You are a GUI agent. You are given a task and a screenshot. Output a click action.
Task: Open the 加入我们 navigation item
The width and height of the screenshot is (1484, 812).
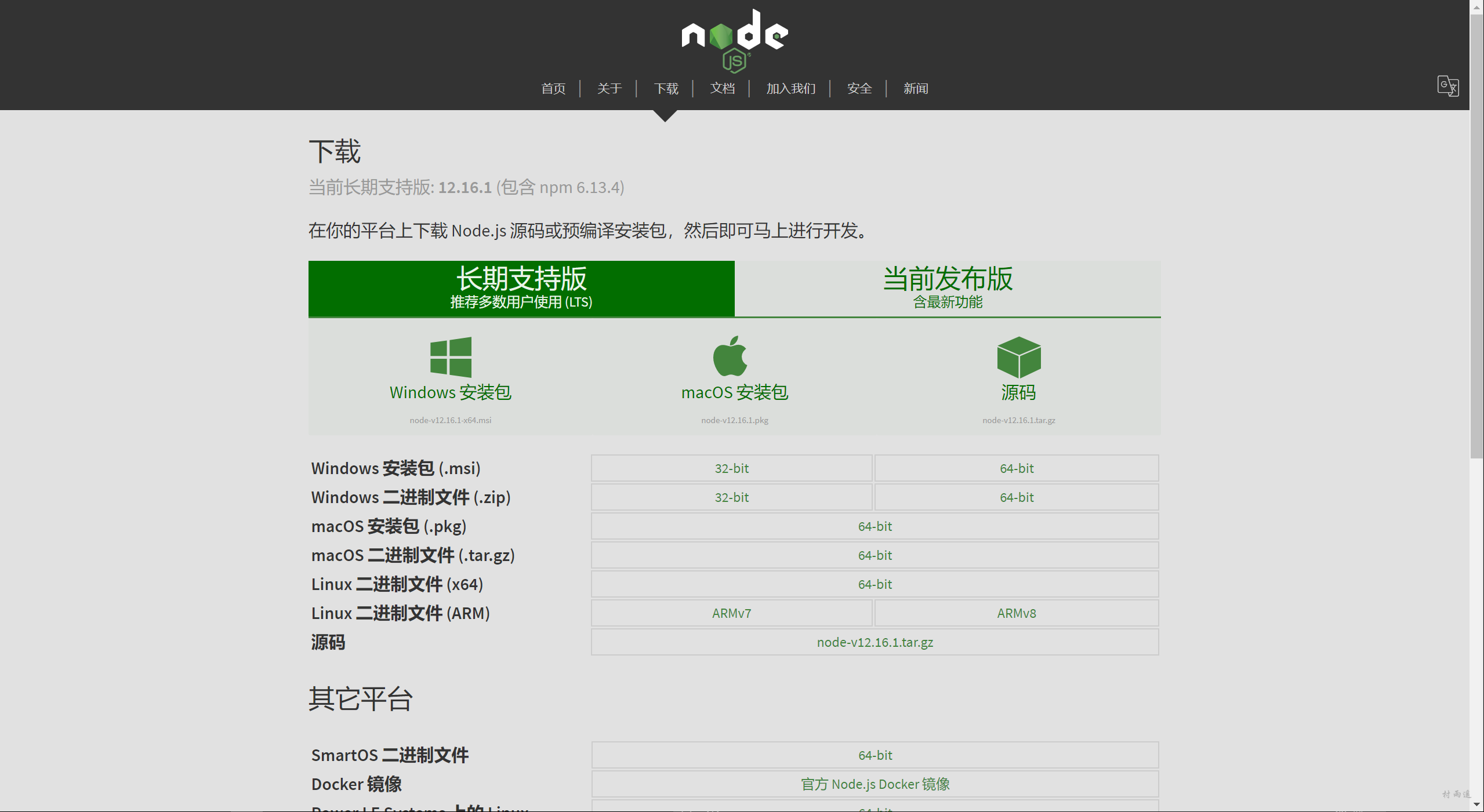coord(790,89)
